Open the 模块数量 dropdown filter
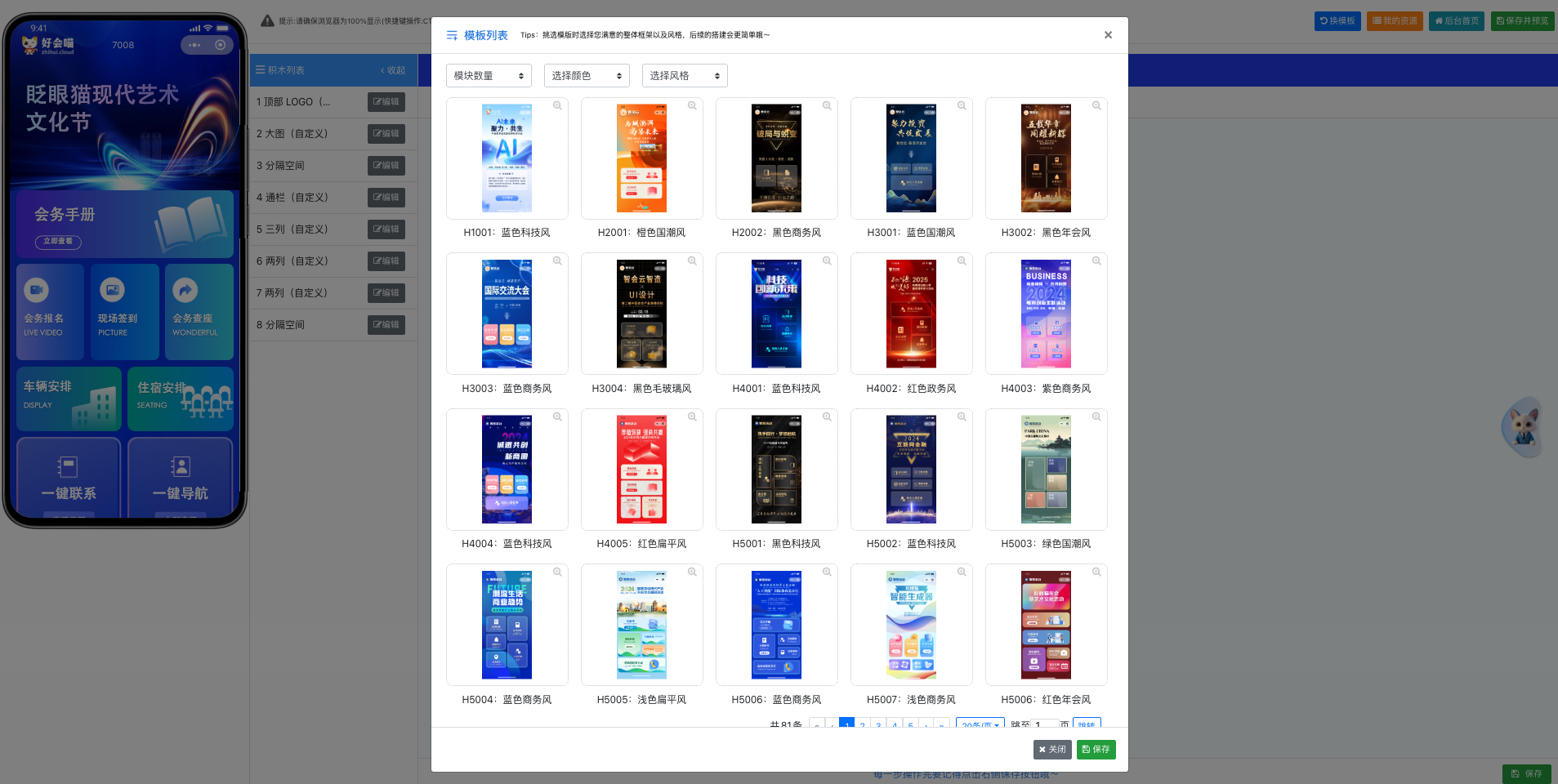This screenshot has height=784, width=1558. pyautogui.click(x=489, y=76)
